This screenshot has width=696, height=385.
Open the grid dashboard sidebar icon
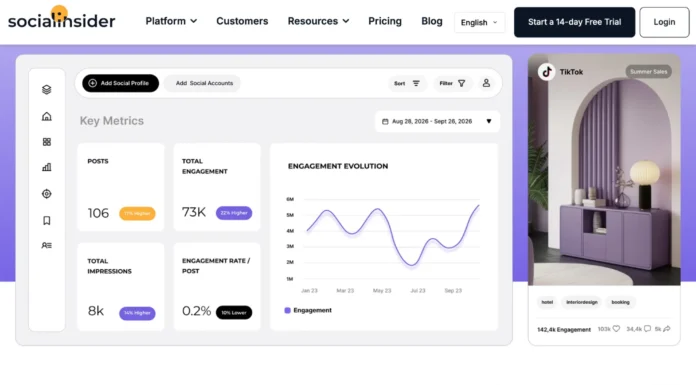click(x=47, y=142)
